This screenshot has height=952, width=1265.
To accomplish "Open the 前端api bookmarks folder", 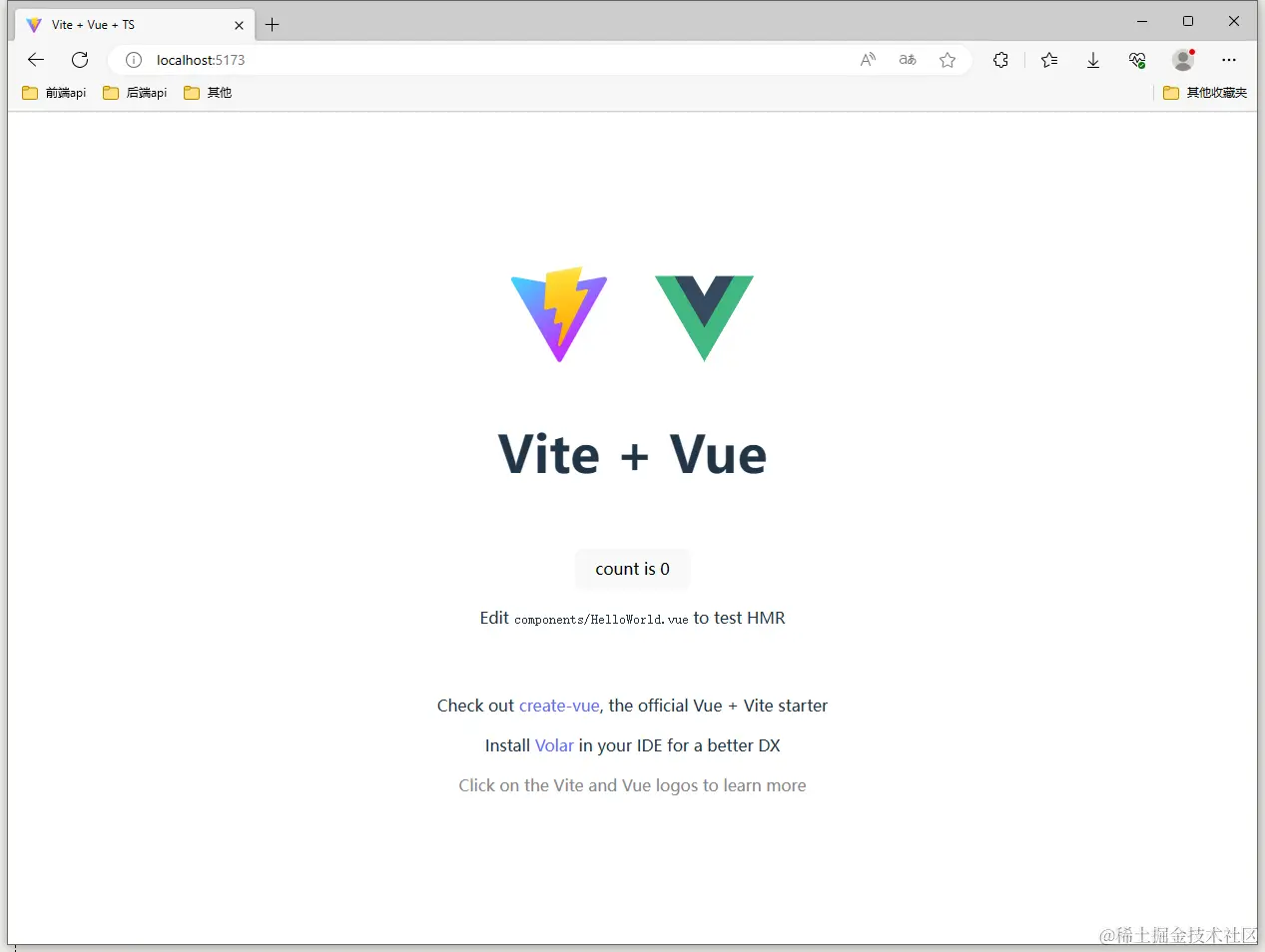I will click(54, 93).
